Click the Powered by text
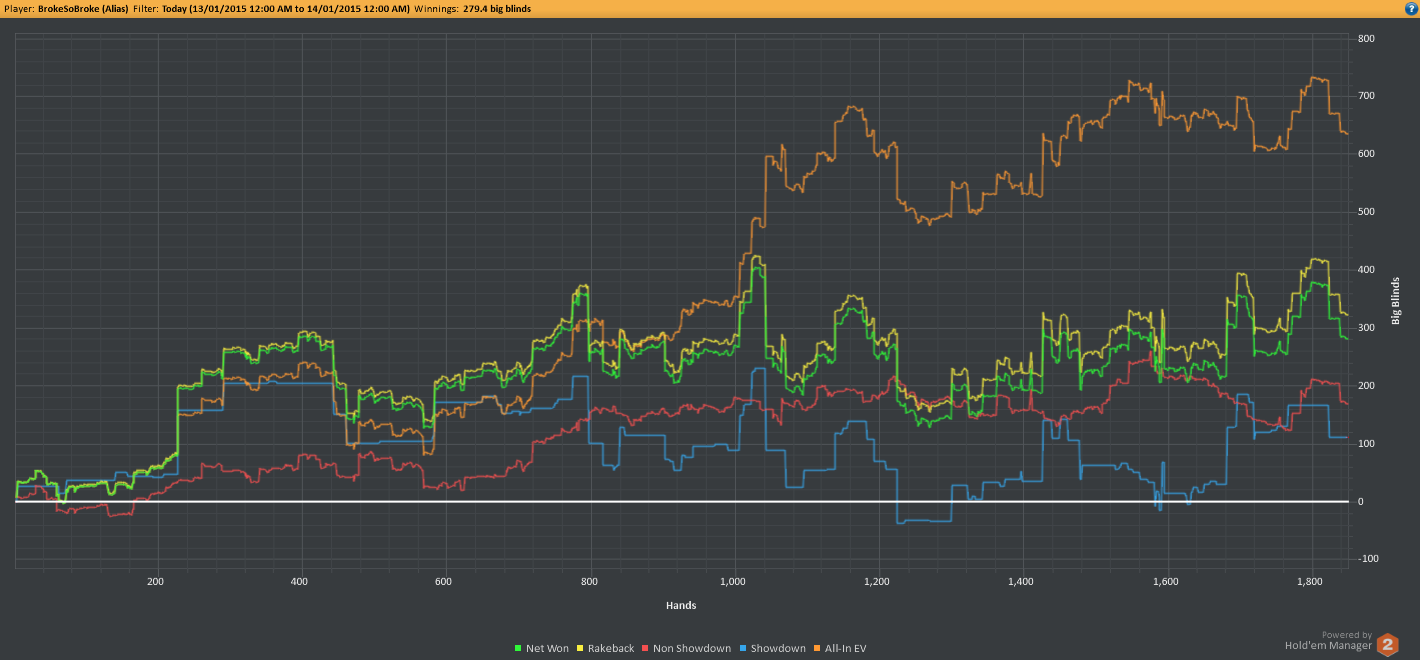The image size is (1420, 660). [x=1347, y=635]
